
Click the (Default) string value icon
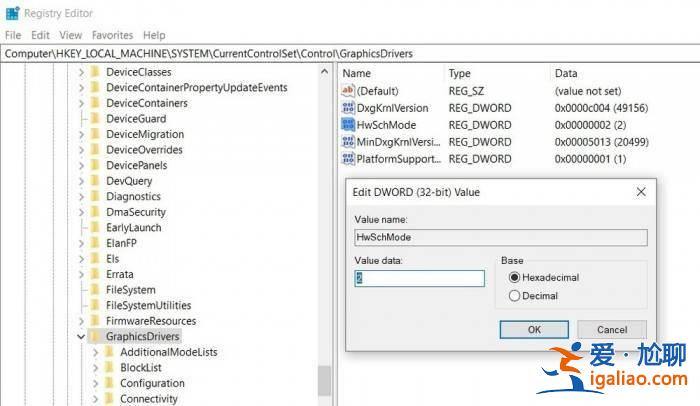point(348,91)
